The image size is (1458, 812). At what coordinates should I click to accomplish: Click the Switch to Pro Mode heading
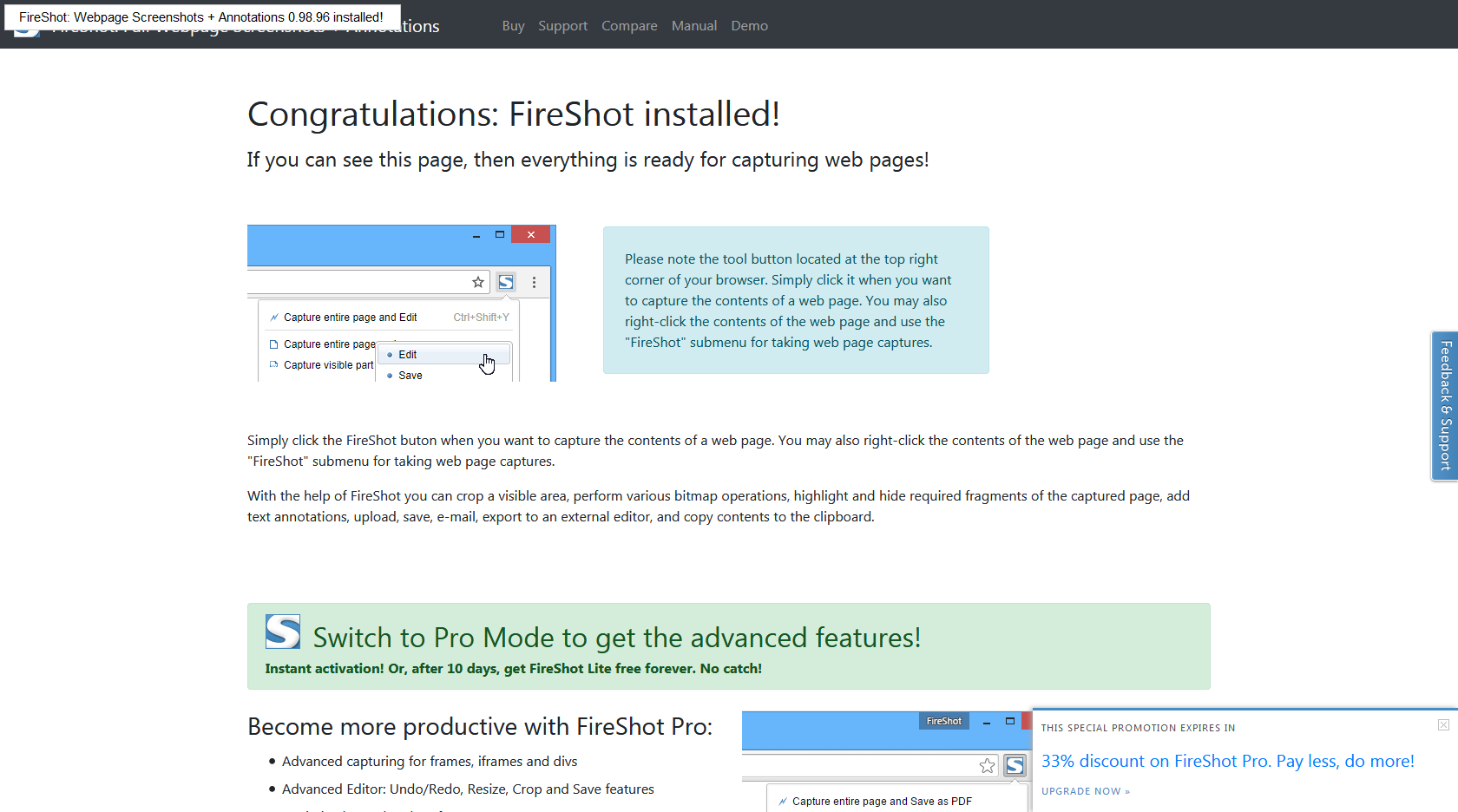pyautogui.click(x=616, y=638)
